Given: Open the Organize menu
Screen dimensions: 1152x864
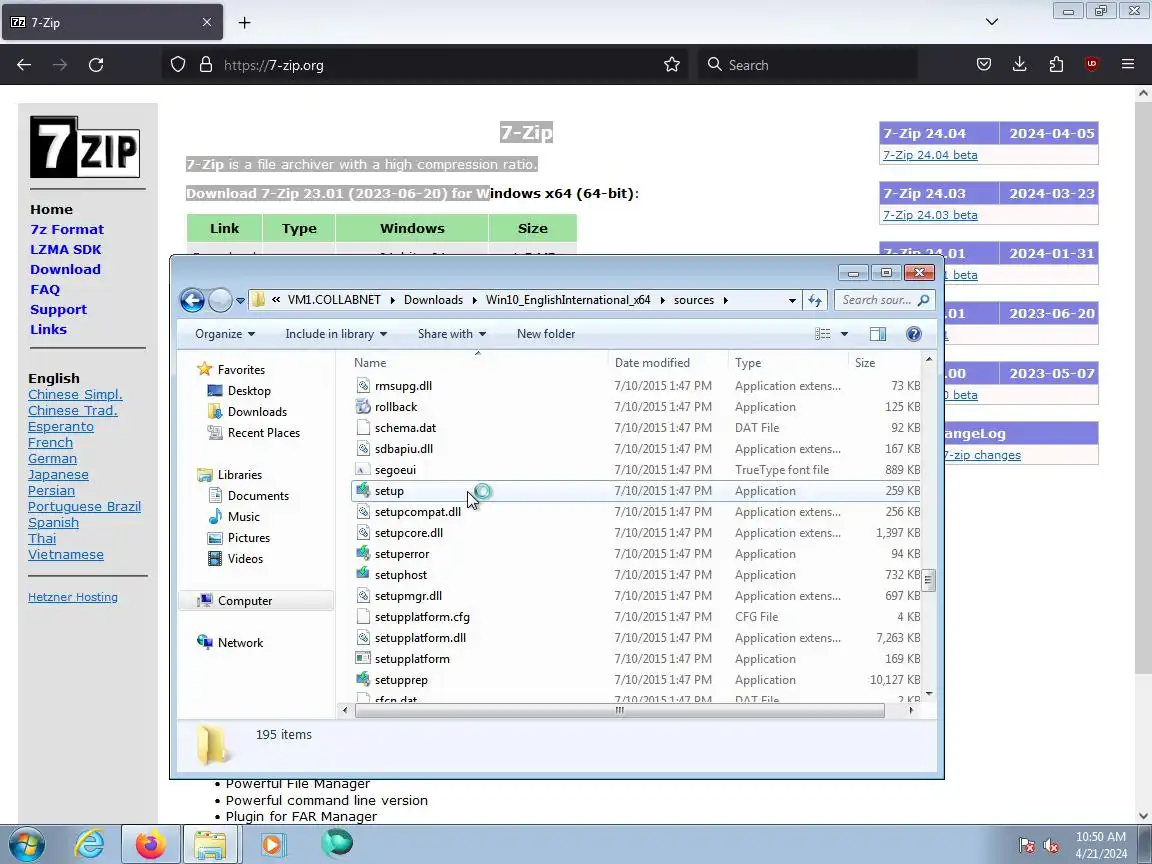Looking at the screenshot, I should click(225, 334).
